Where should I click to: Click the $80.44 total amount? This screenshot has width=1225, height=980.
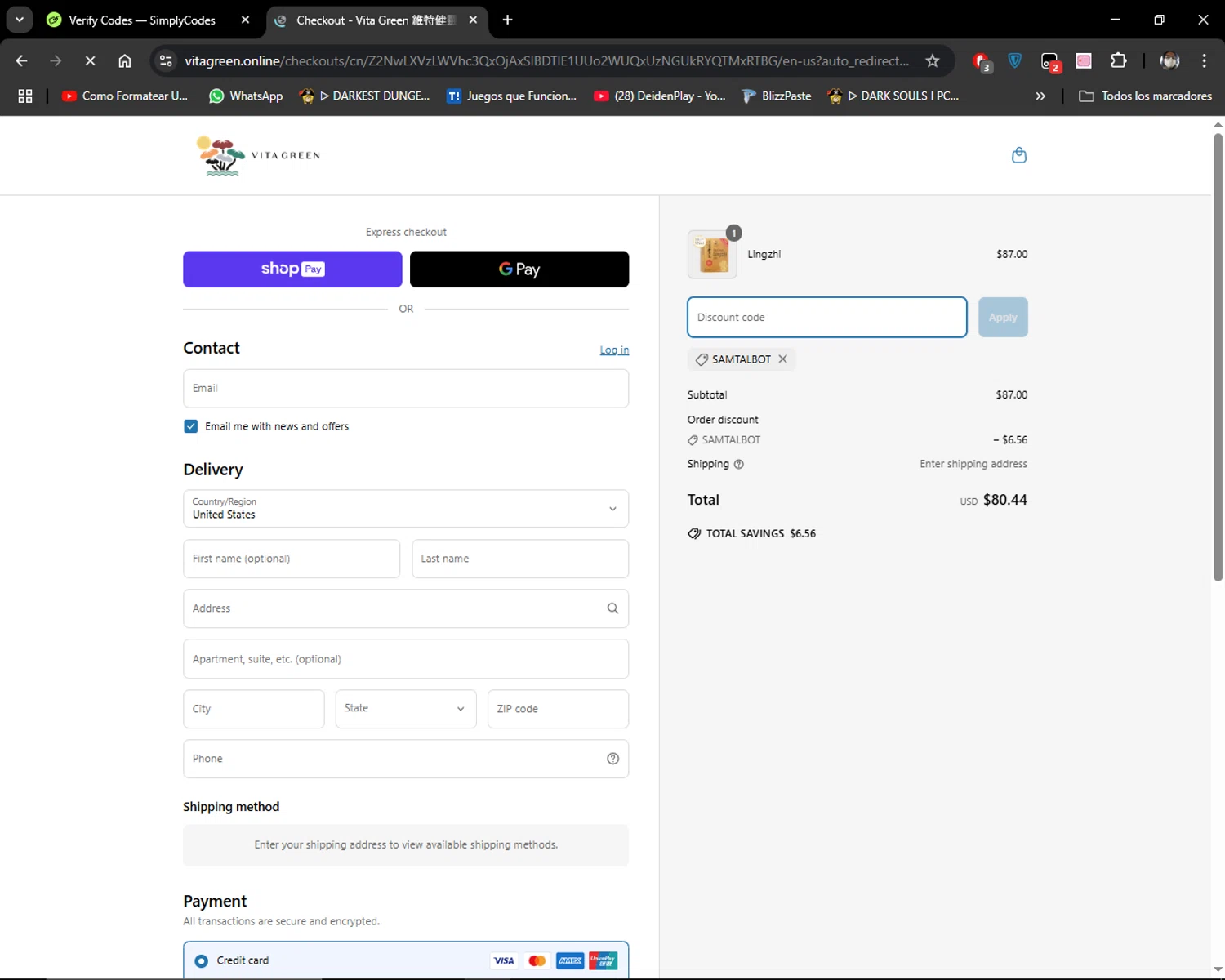click(1005, 500)
